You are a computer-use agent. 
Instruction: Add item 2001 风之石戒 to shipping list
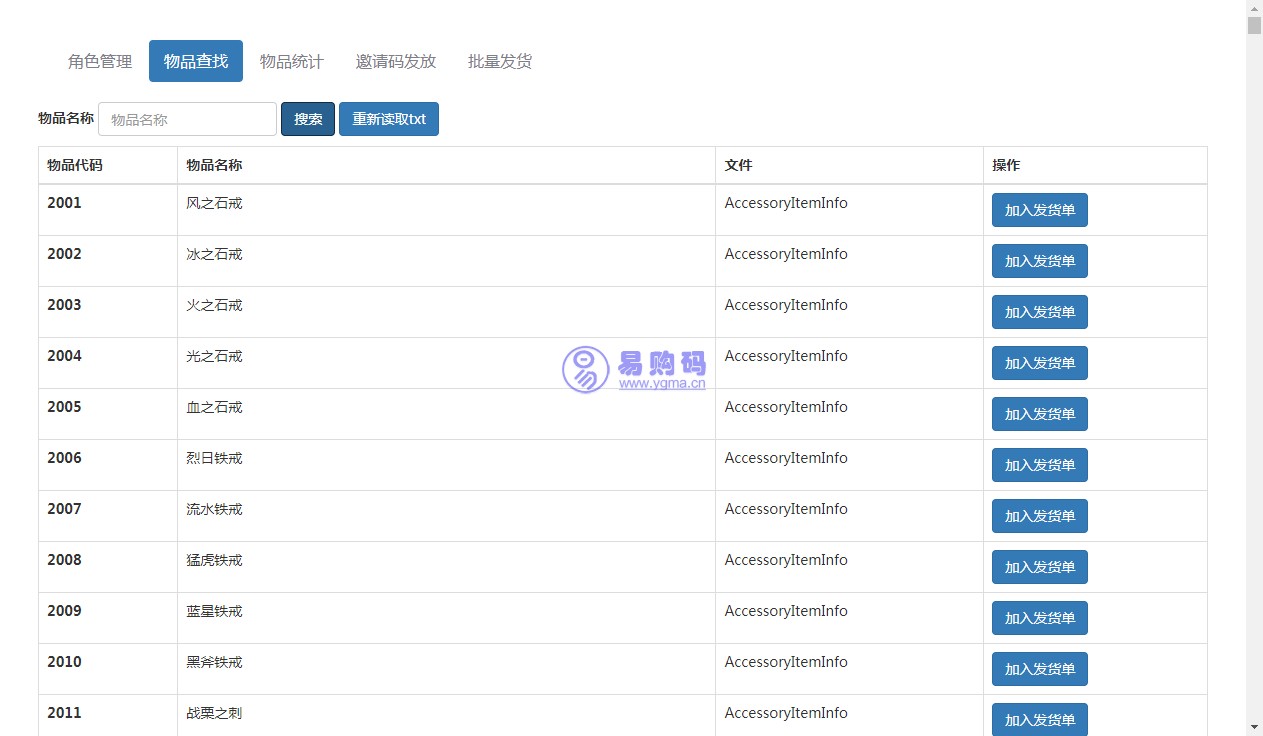(1039, 210)
